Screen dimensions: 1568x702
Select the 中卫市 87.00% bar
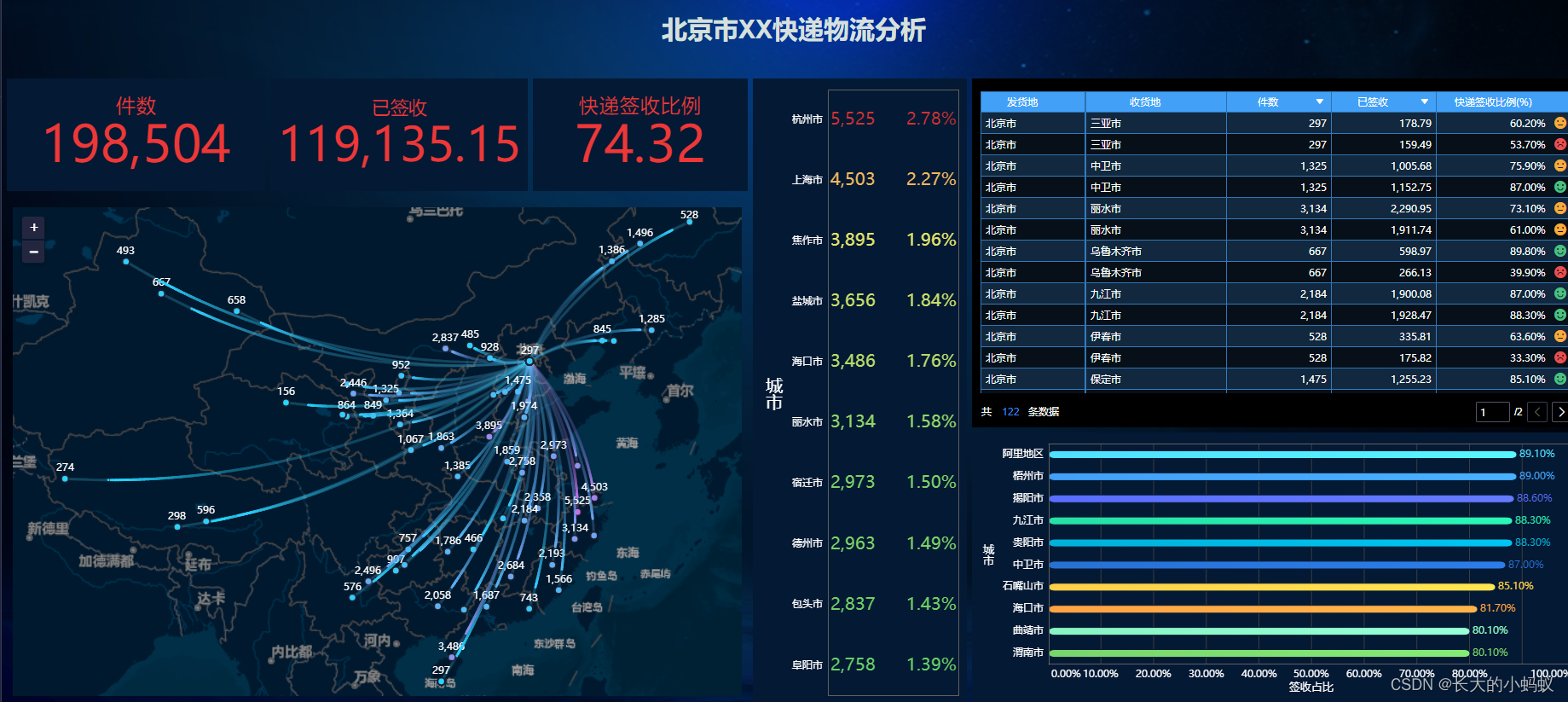pos(1277,565)
